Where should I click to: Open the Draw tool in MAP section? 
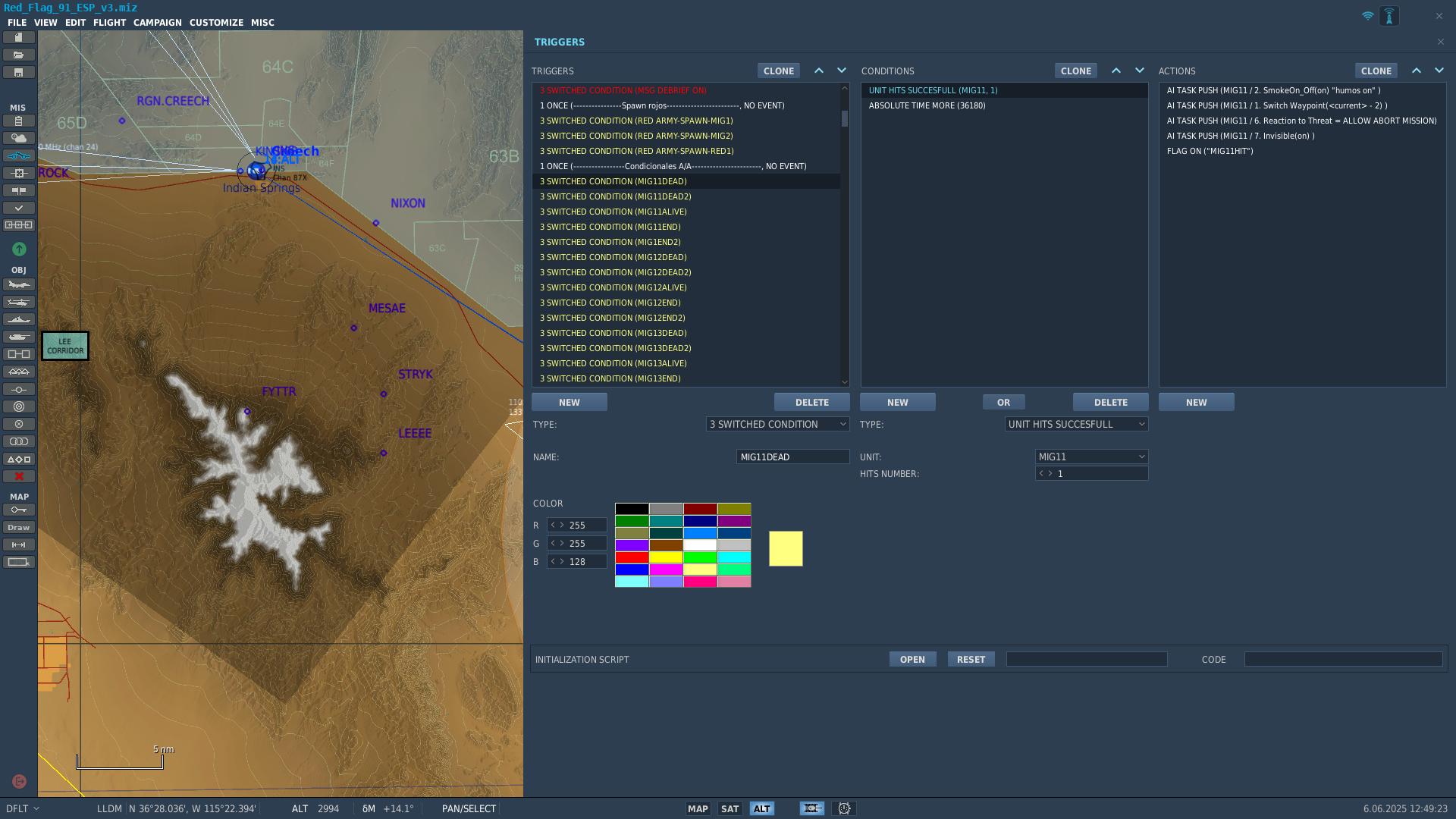(19, 528)
